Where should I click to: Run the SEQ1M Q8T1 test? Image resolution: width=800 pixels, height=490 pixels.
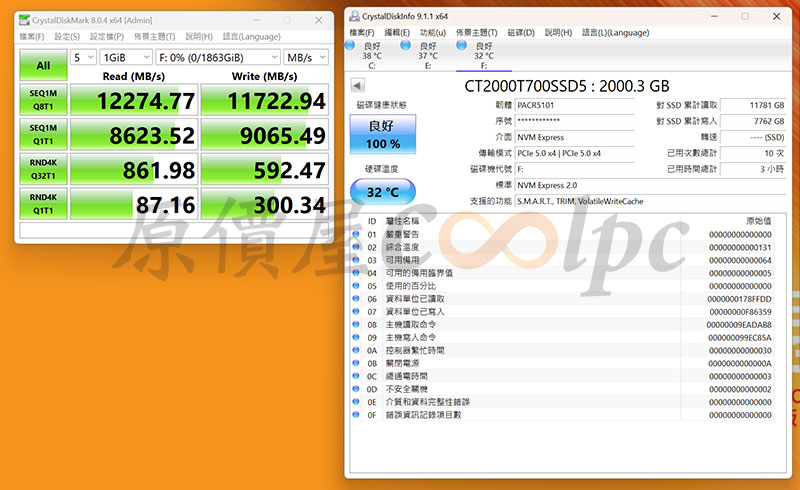(x=43, y=100)
